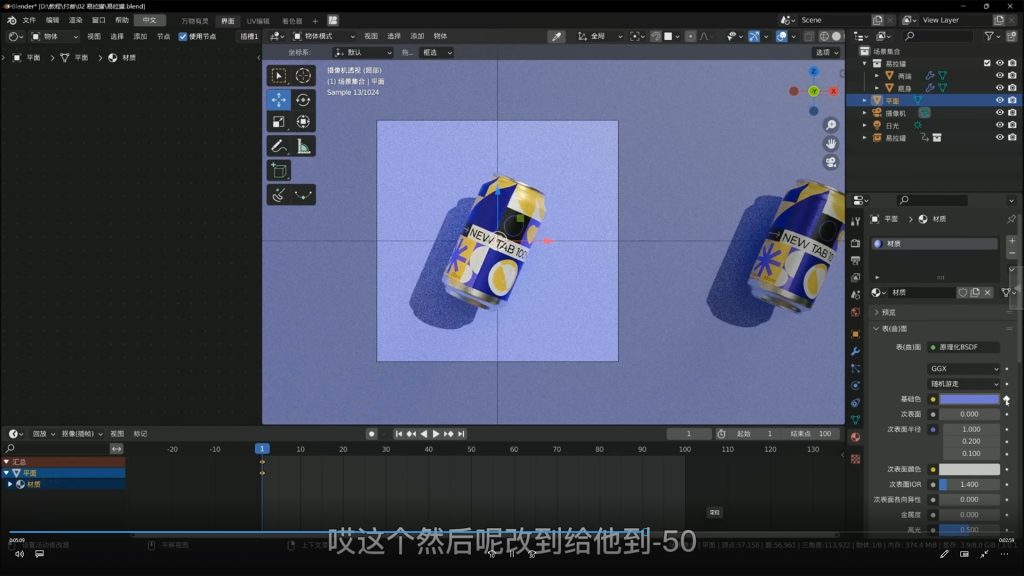Select the Rotate tool in viewport toolbar
The image size is (1024, 576).
coord(303,99)
